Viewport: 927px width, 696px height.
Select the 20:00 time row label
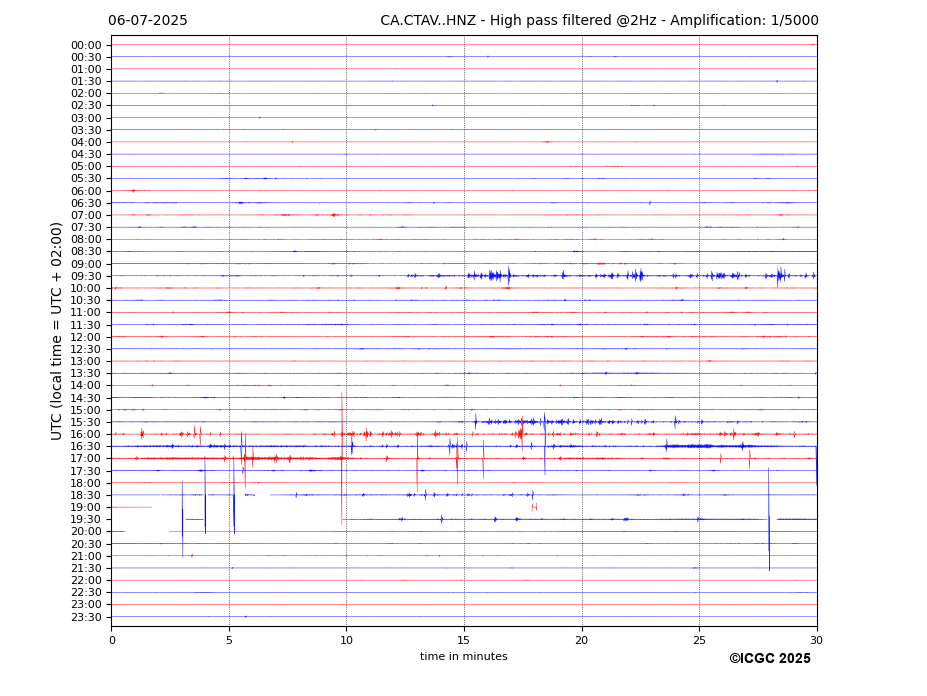86,532
